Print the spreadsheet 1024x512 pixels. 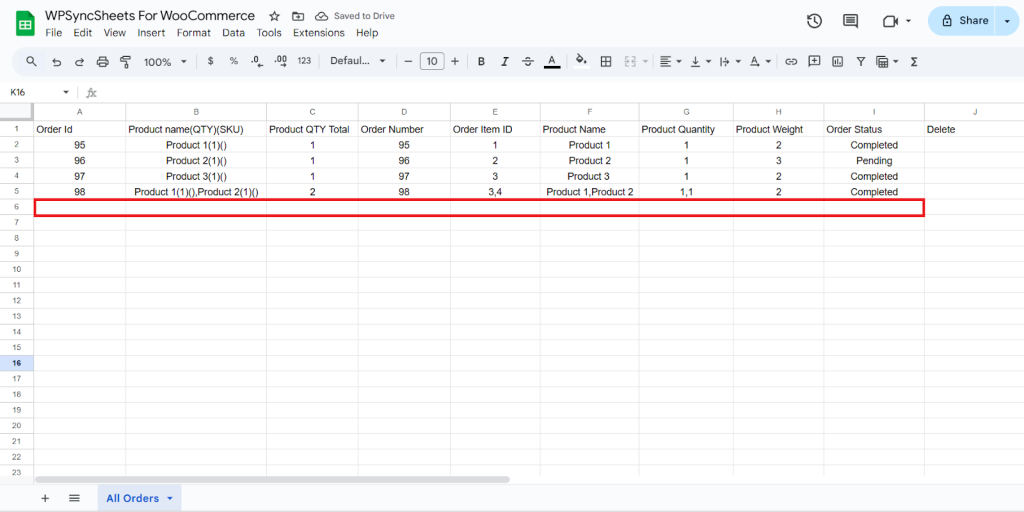coord(103,61)
